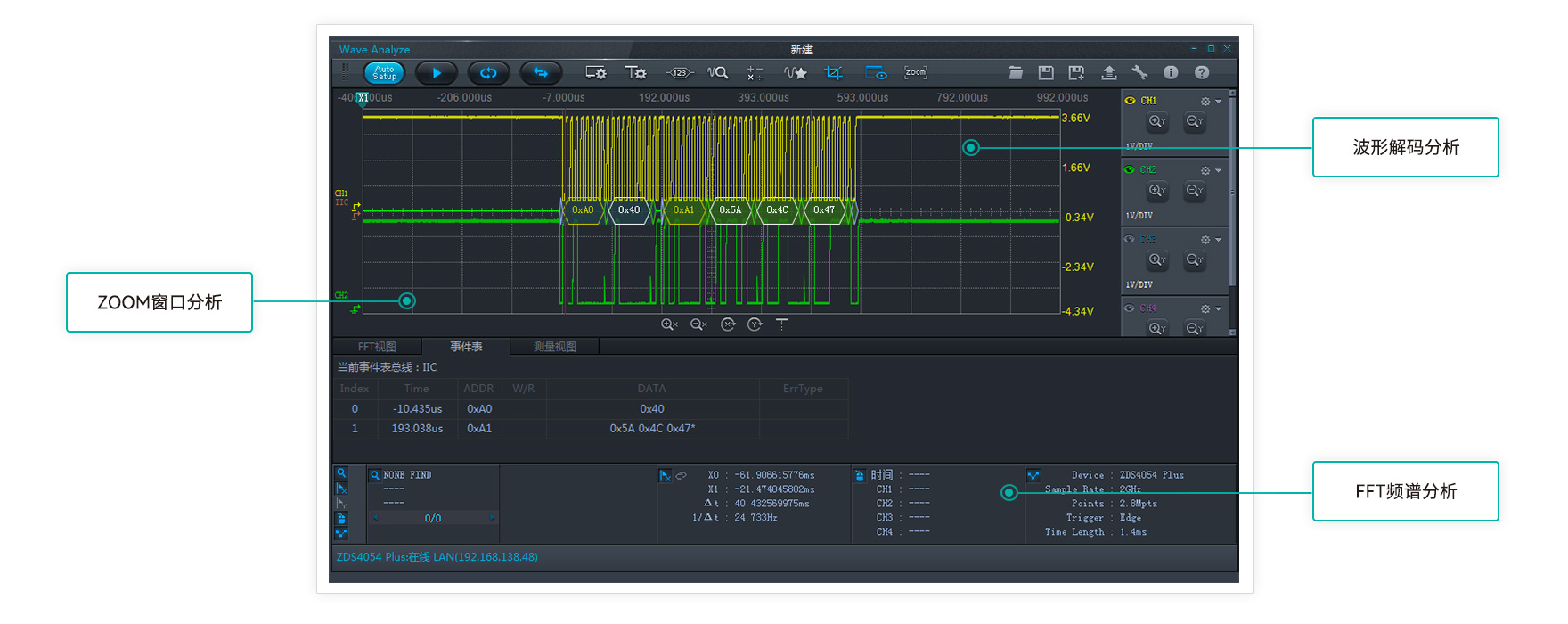Screen dimensions: 1568x624
Task: Switch to the FFT视图 tab
Action: point(377,347)
